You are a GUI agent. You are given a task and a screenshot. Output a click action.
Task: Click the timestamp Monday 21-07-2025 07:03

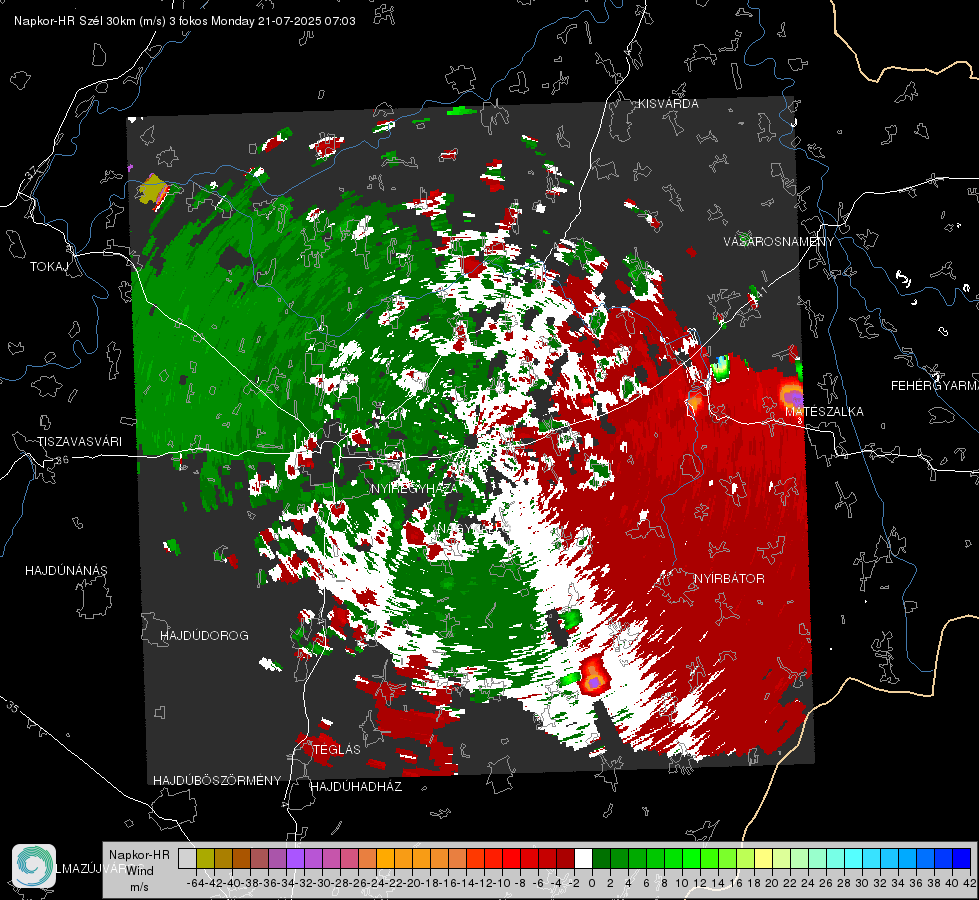[283, 21]
